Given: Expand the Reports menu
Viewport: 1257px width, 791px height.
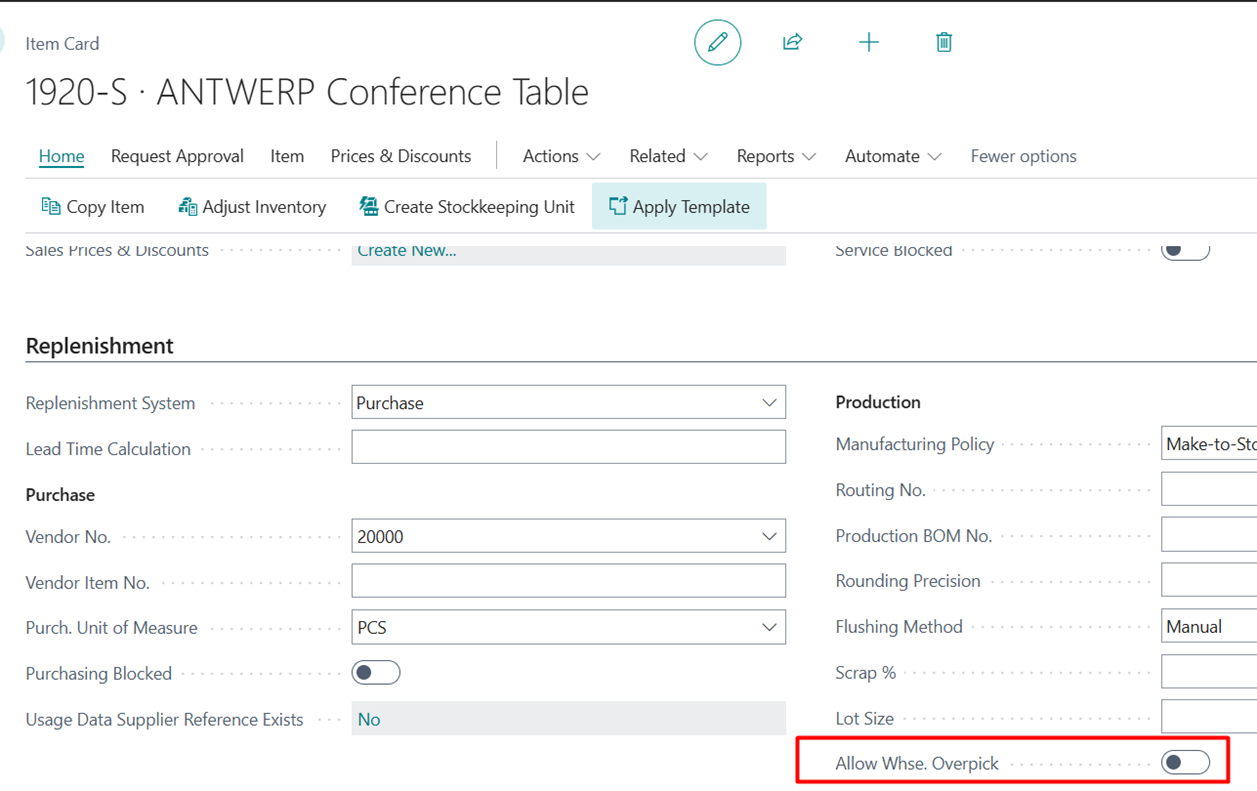Looking at the screenshot, I should (776, 156).
